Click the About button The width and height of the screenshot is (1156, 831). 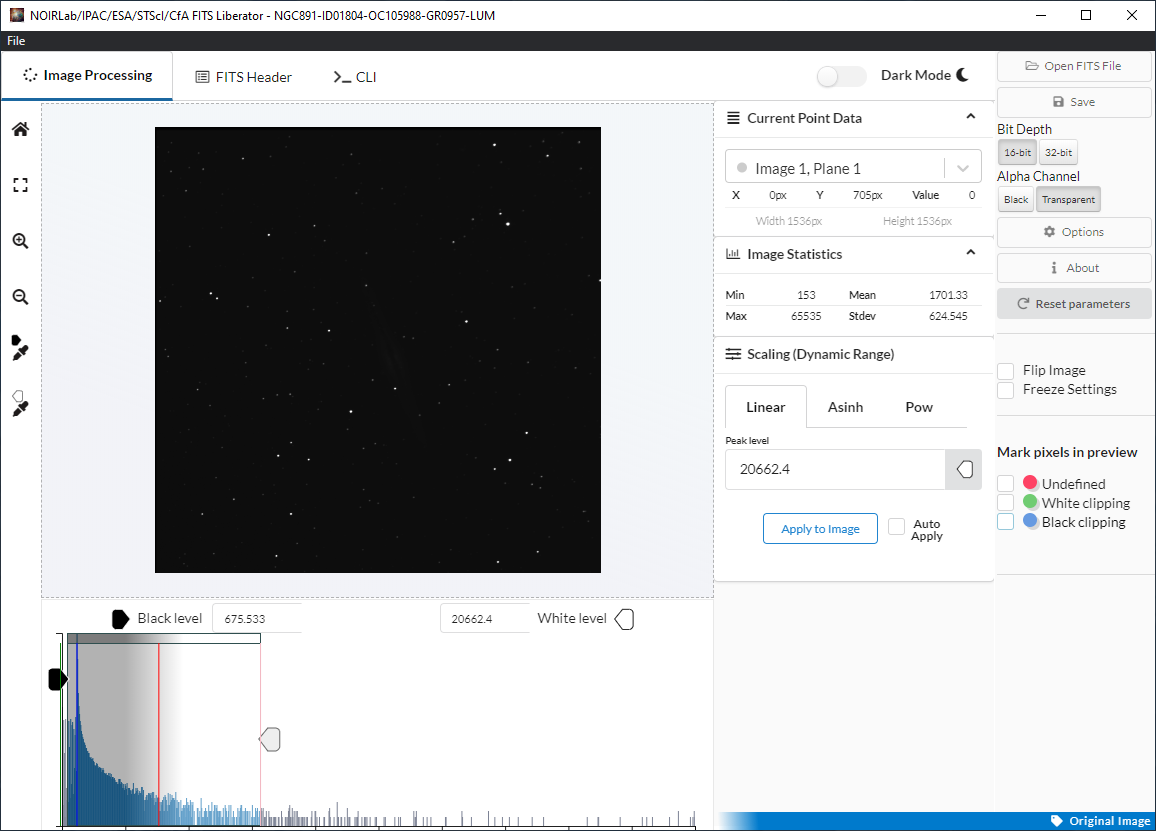click(1073, 268)
